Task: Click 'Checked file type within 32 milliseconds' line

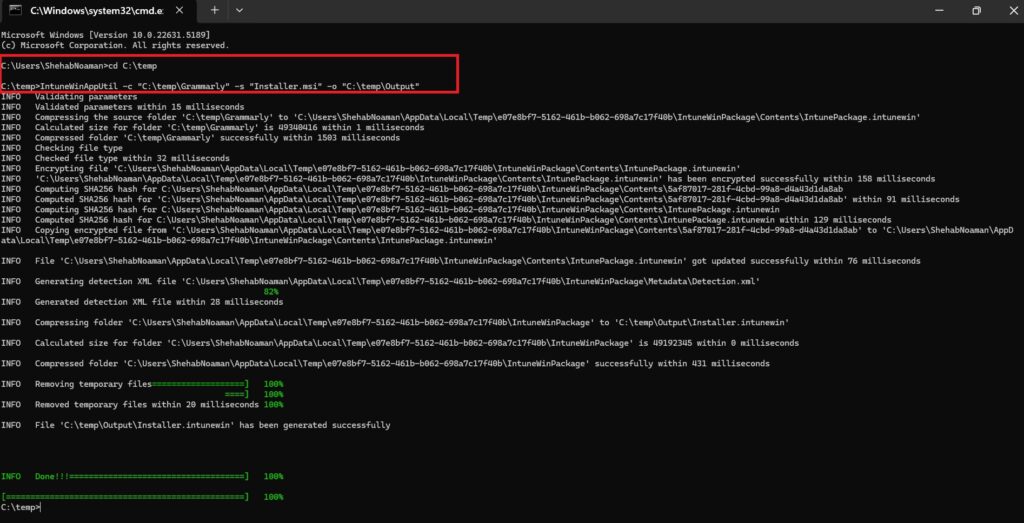Action: (x=116, y=158)
